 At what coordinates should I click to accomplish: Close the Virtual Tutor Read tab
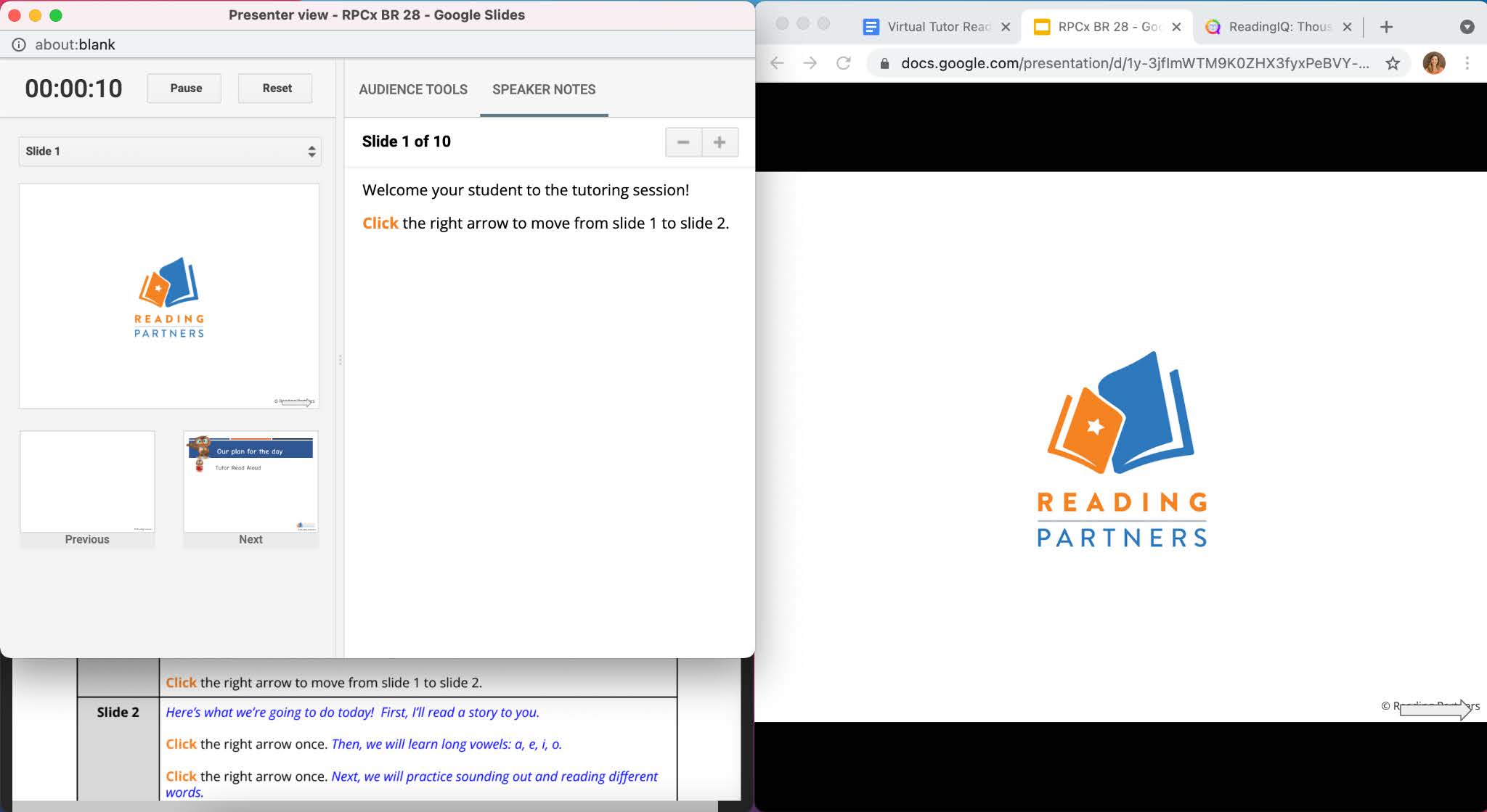[x=1006, y=27]
